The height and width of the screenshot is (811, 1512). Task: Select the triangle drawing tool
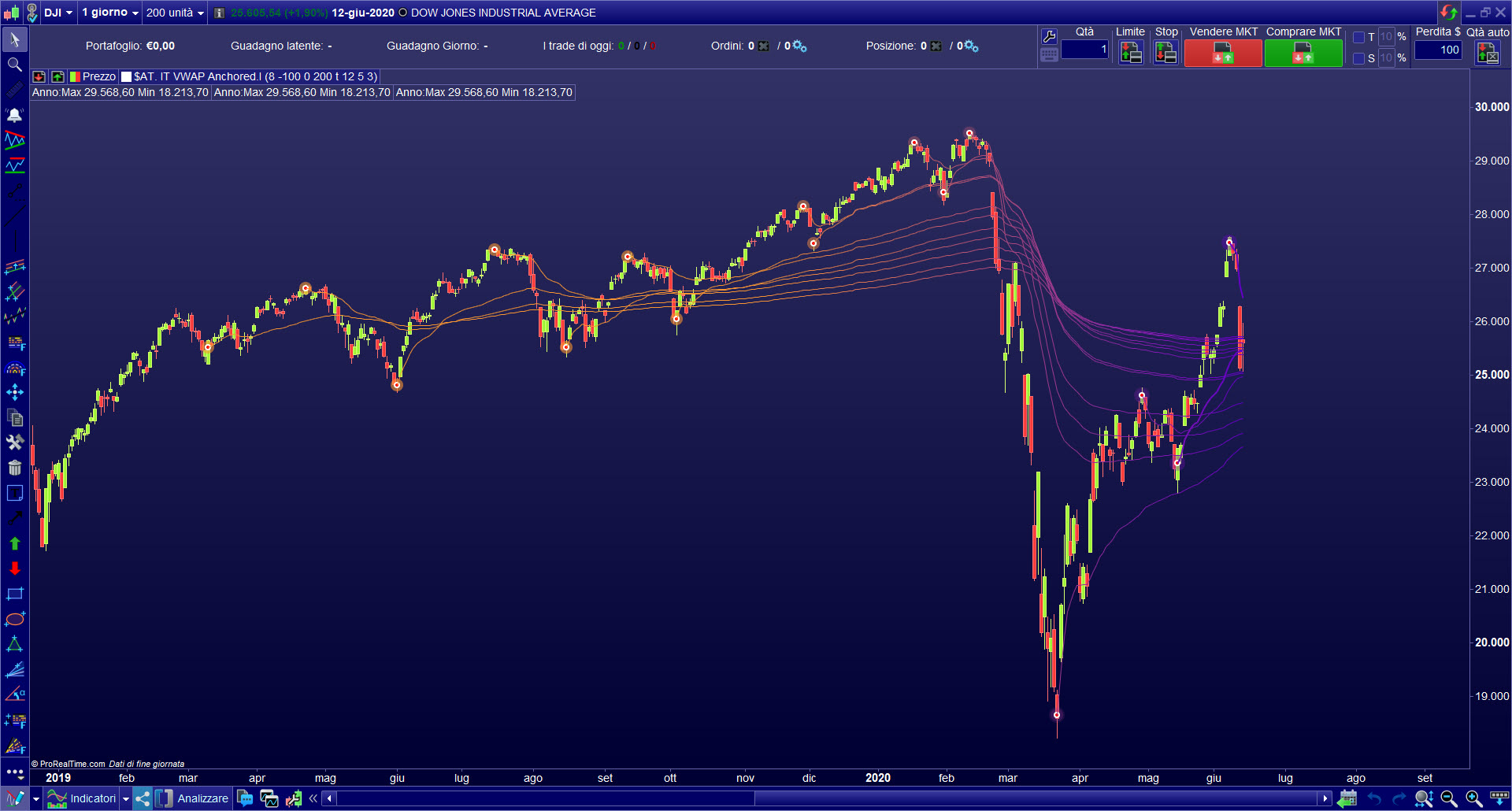click(x=15, y=644)
